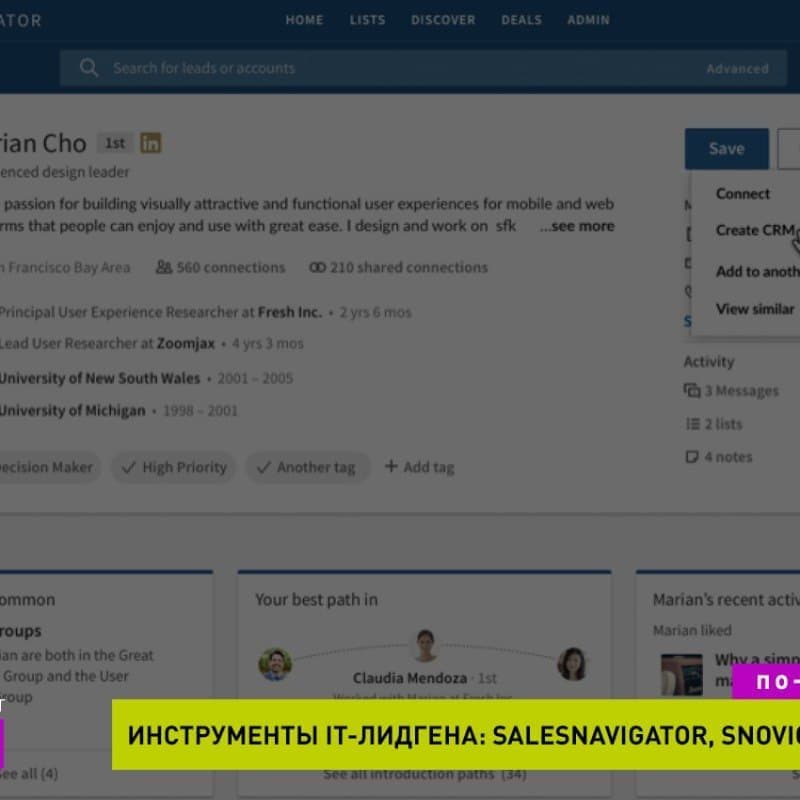Open DISCOVER menu item
This screenshot has height=800, width=800.
pyautogui.click(x=443, y=20)
